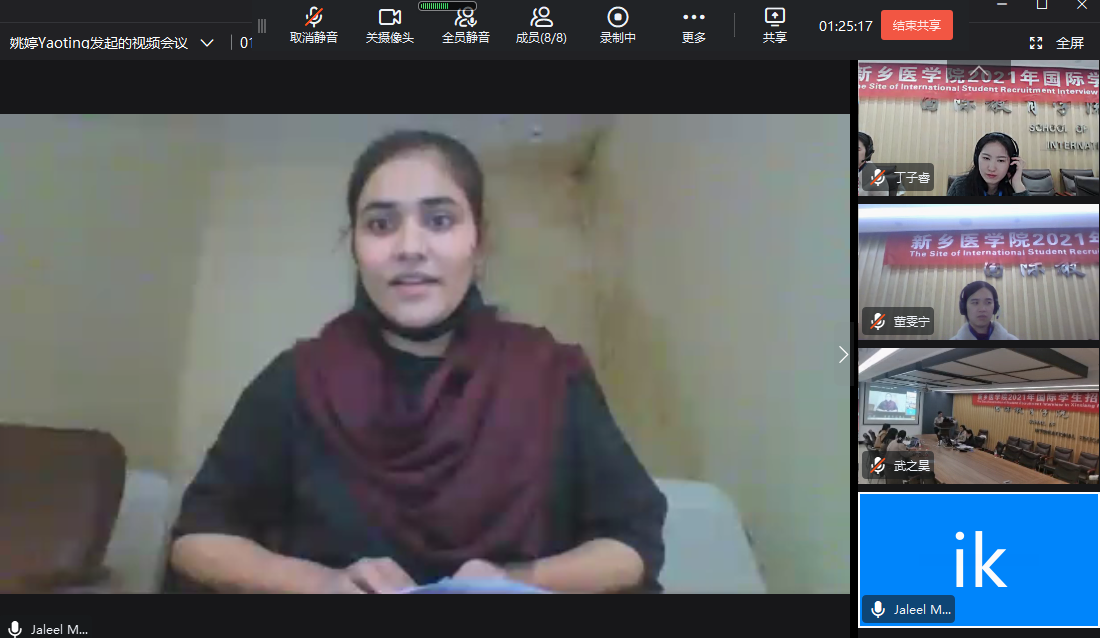Select 董雯宁's video thumbnail

coord(978,273)
